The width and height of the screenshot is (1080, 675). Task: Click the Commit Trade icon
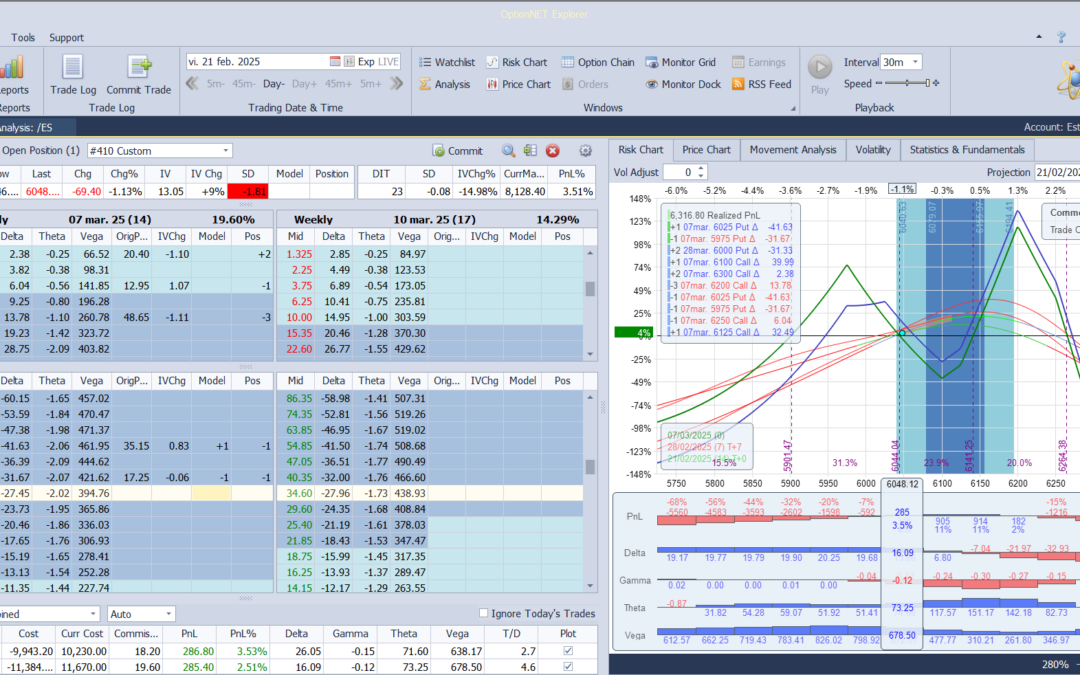tap(138, 75)
